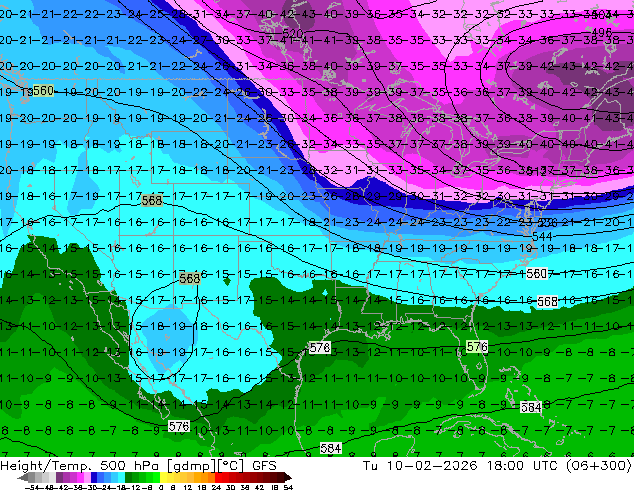Viewport: 634px width, 490px height.
Task: Click the 496 height contour label
Action: click(x=601, y=32)
